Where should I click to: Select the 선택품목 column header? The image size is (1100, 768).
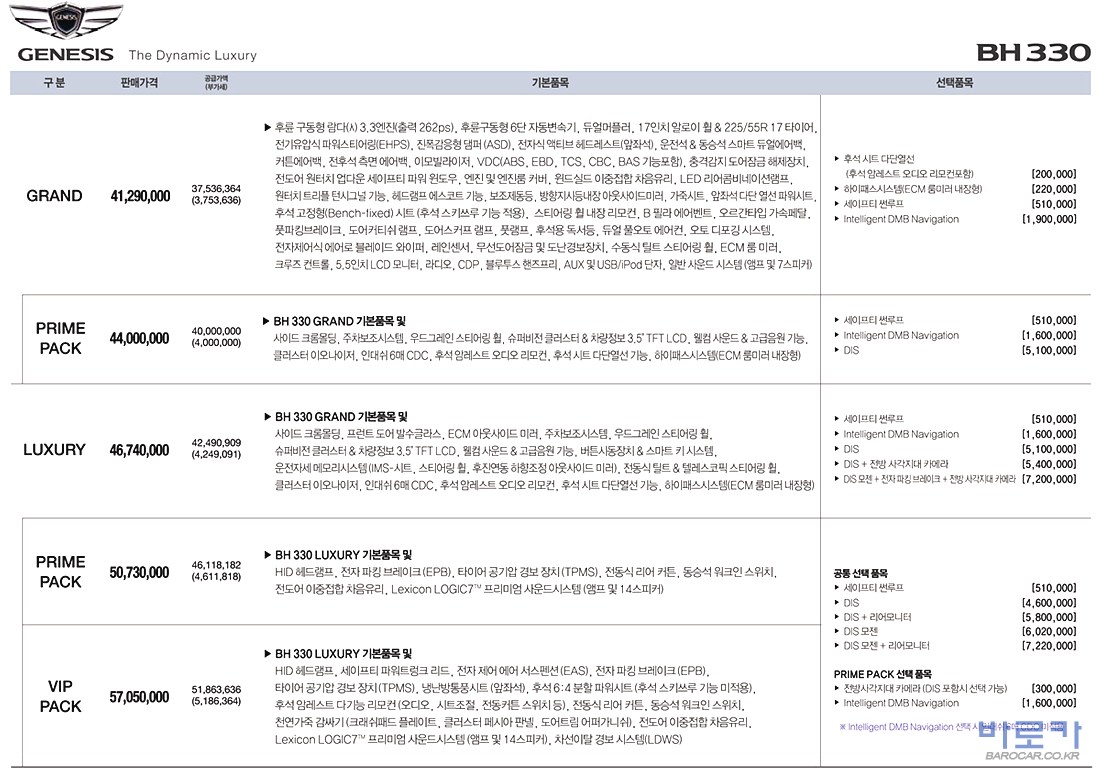click(x=954, y=83)
